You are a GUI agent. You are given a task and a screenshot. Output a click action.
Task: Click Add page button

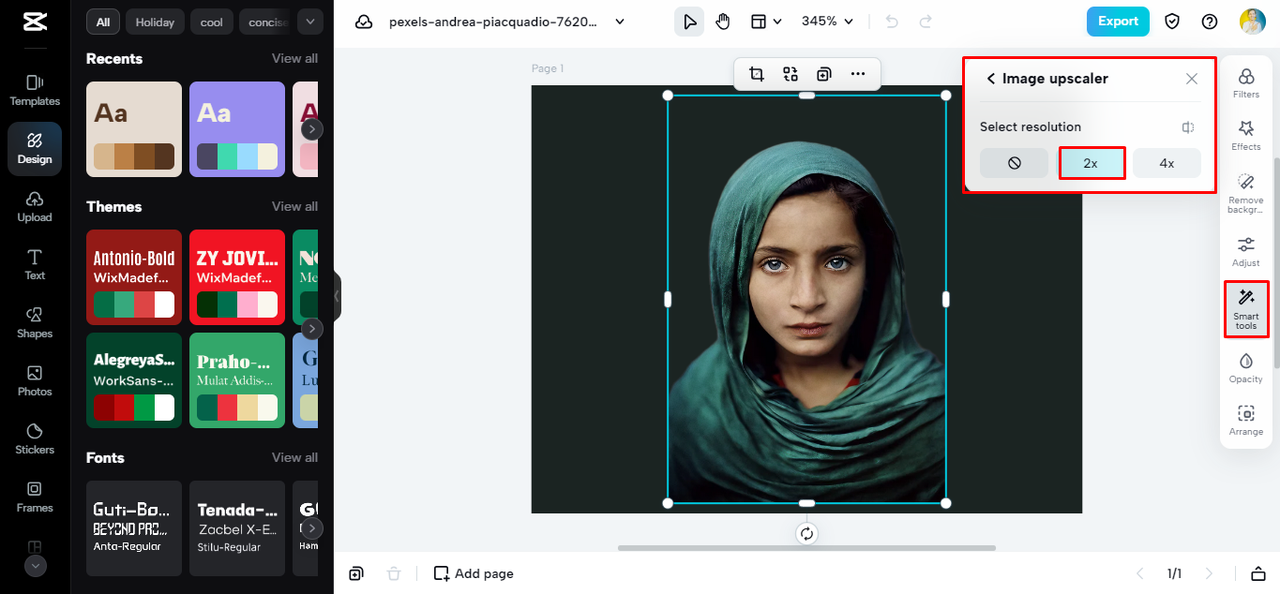[x=473, y=574]
